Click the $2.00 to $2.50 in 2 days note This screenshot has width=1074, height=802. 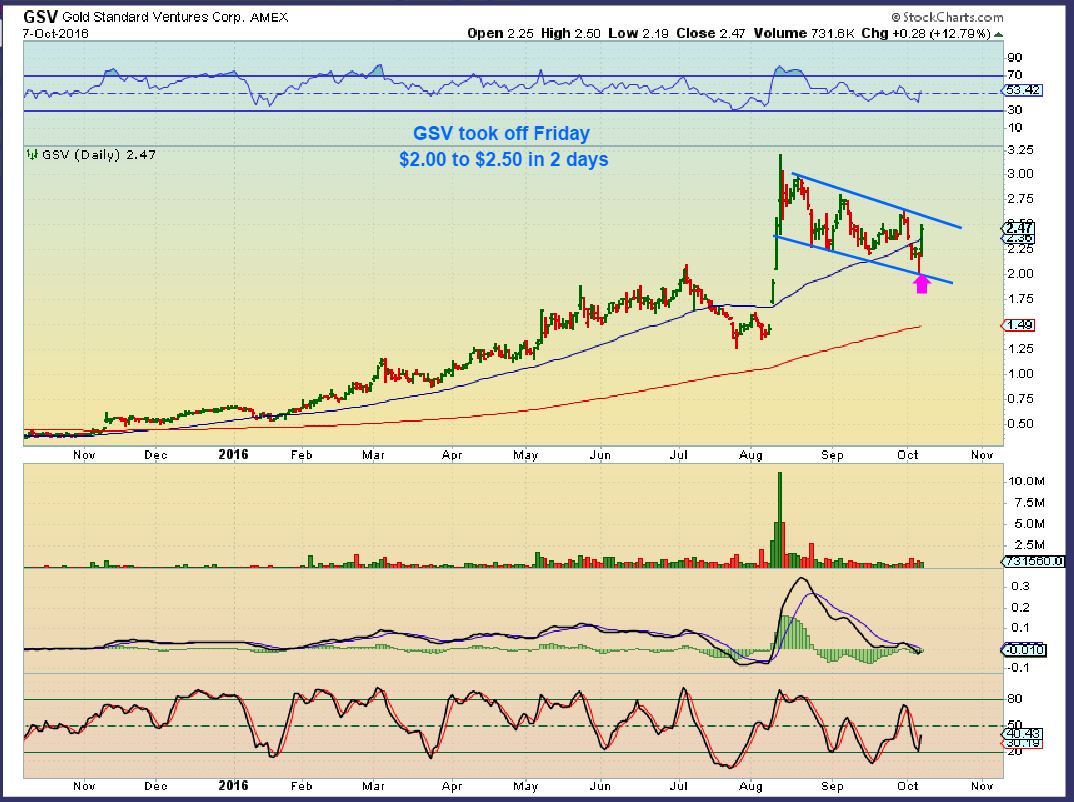click(503, 159)
